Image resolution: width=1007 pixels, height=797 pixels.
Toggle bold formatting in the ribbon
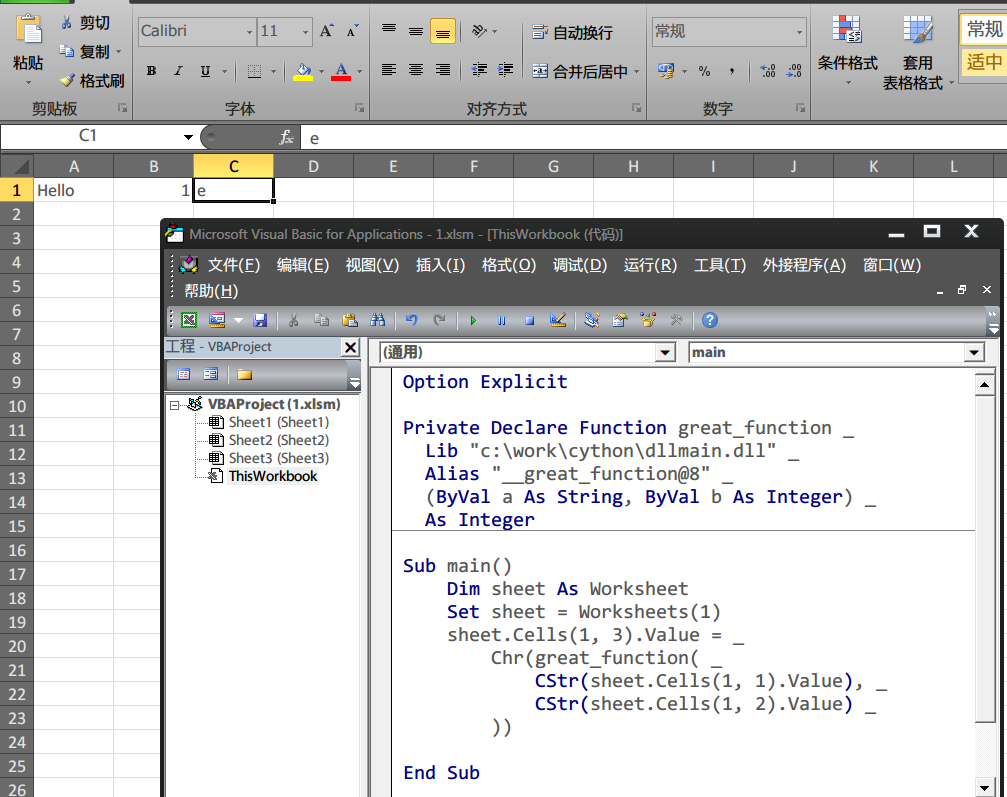coord(151,72)
